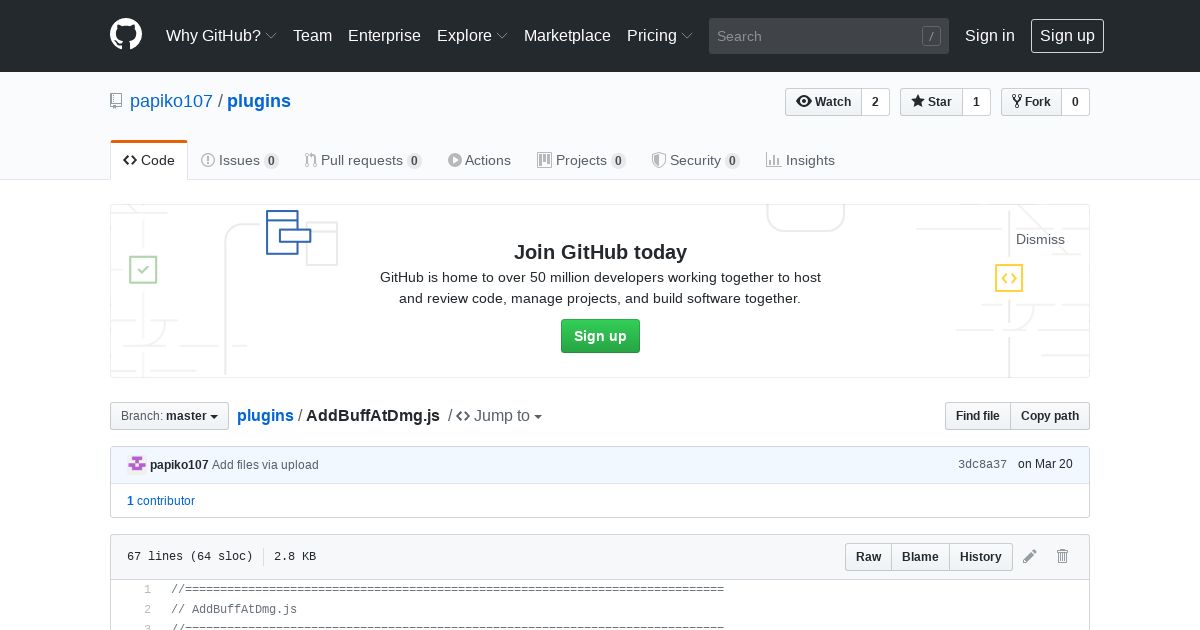
Task: Click the pencil edit file icon
Action: click(x=1030, y=556)
